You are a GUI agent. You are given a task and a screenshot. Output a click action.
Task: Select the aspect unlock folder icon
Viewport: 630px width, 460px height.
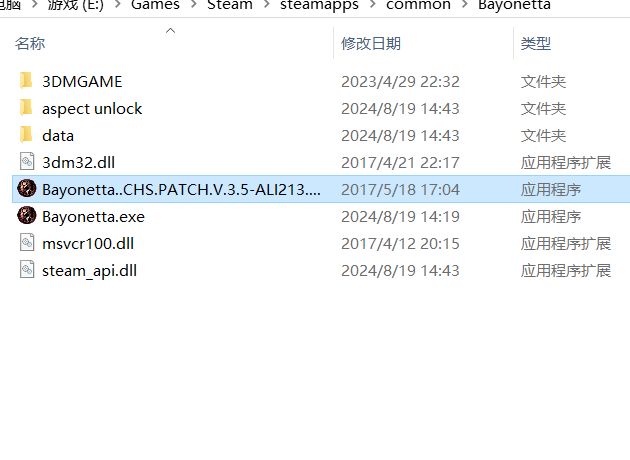point(26,108)
